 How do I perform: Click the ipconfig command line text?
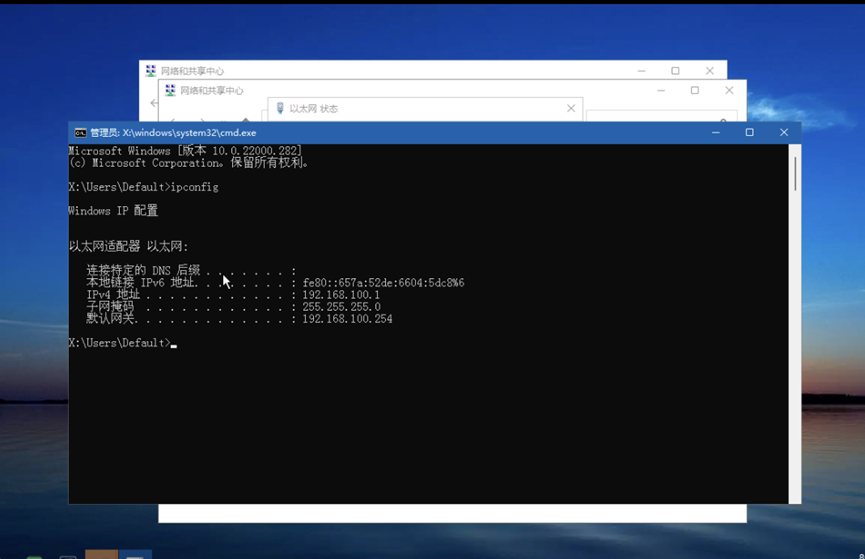coord(143,187)
